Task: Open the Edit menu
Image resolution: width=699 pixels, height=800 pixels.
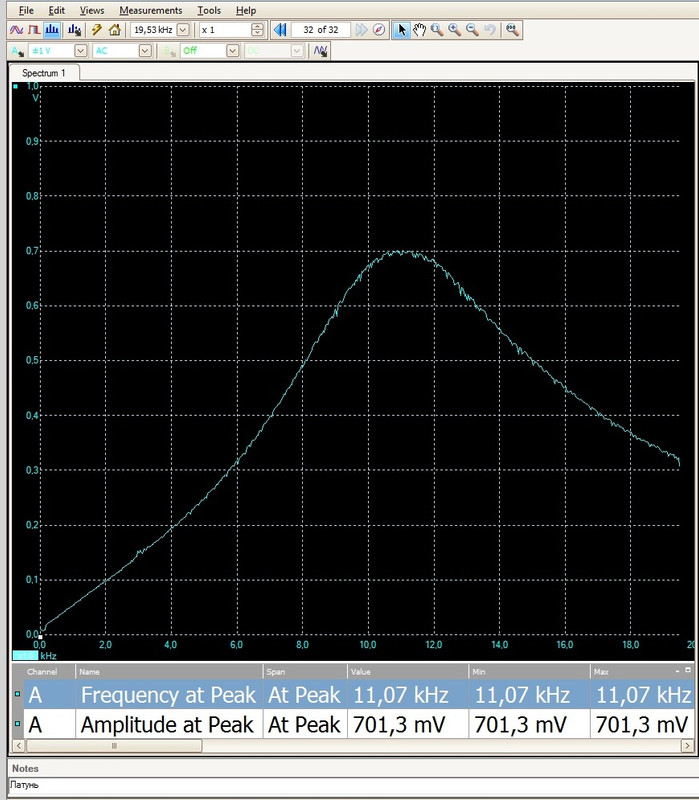Action: pos(57,10)
